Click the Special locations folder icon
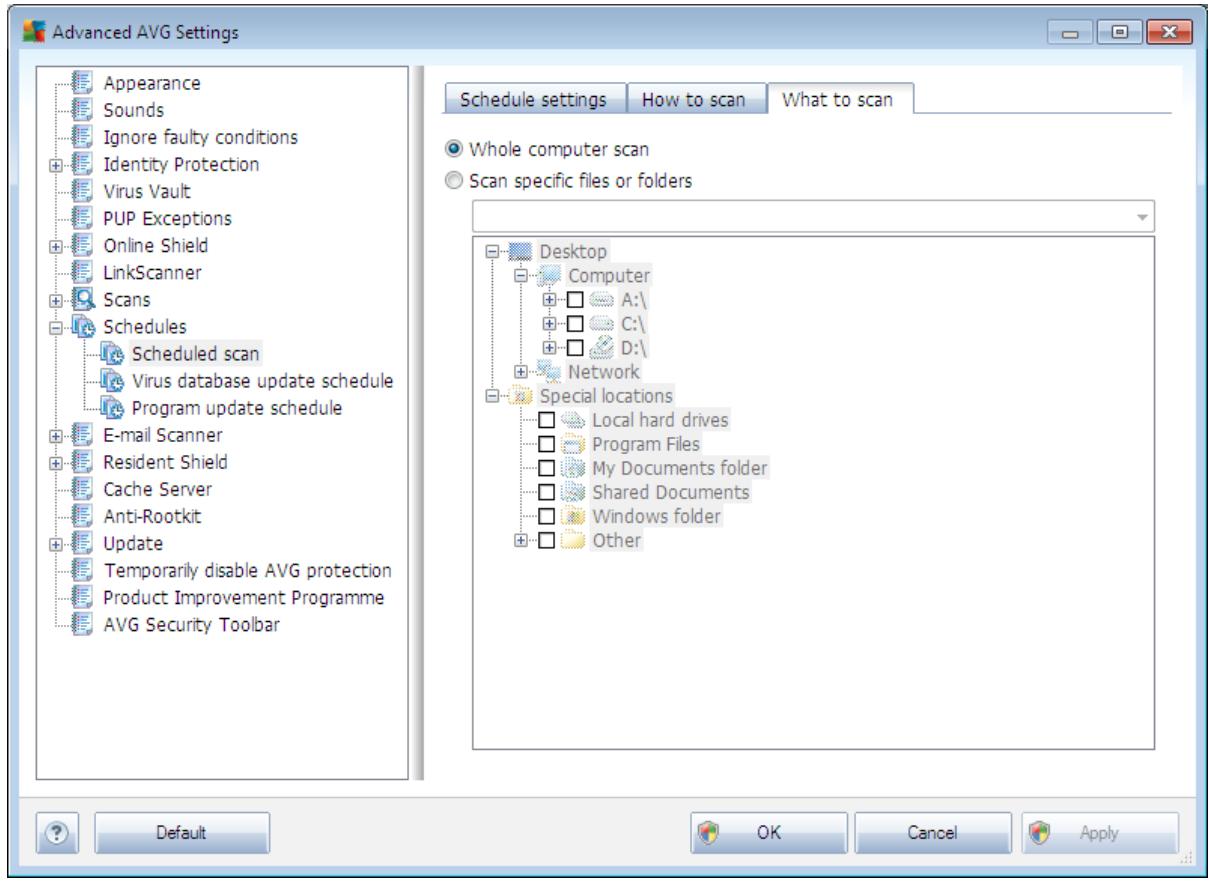 coord(519,396)
